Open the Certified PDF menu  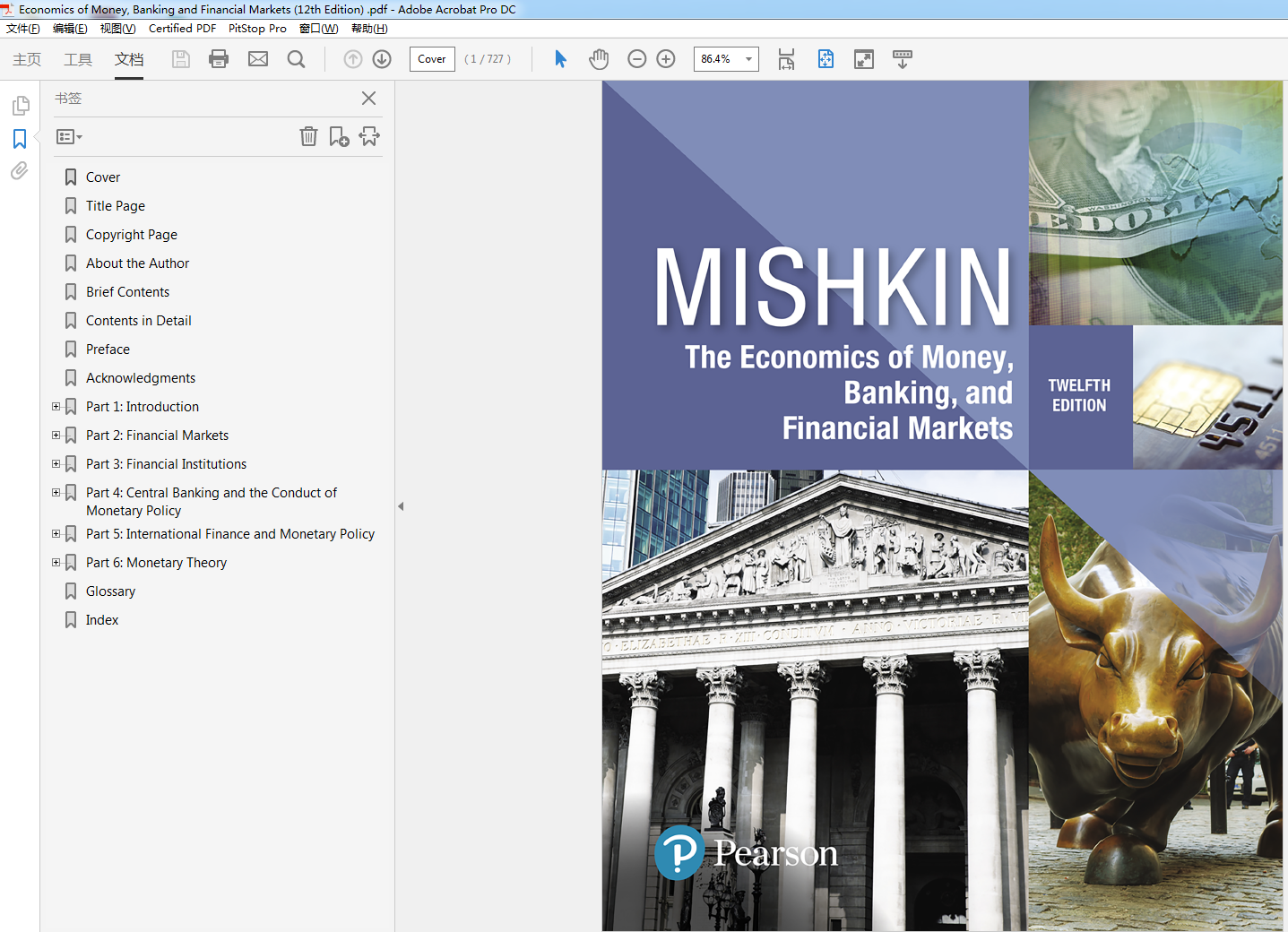pyautogui.click(x=182, y=29)
